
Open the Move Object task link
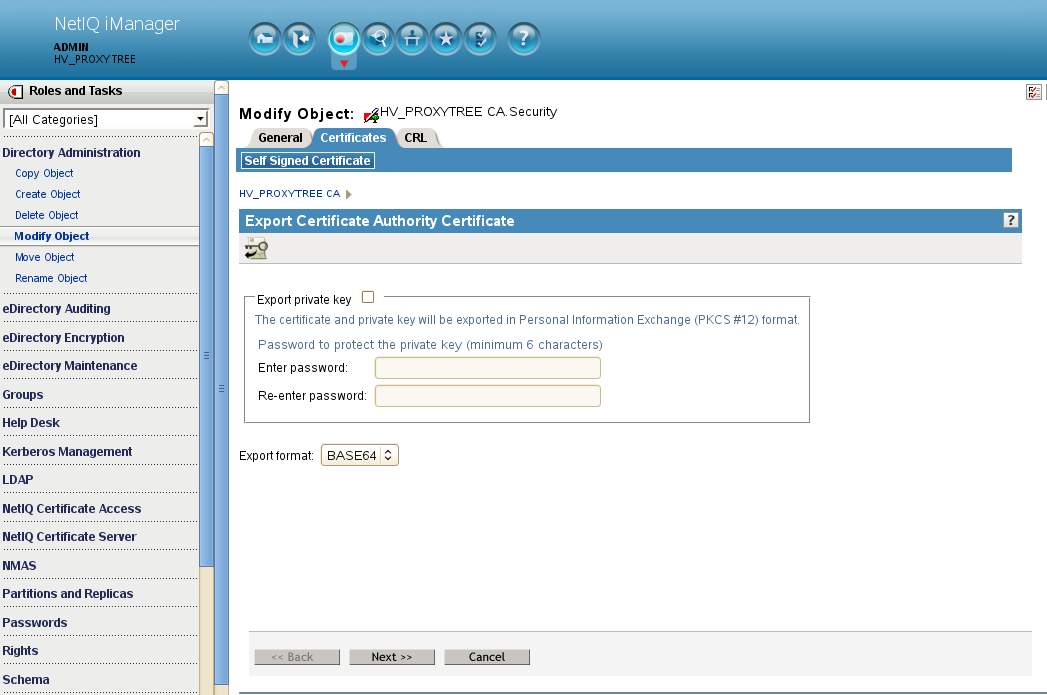pos(45,257)
